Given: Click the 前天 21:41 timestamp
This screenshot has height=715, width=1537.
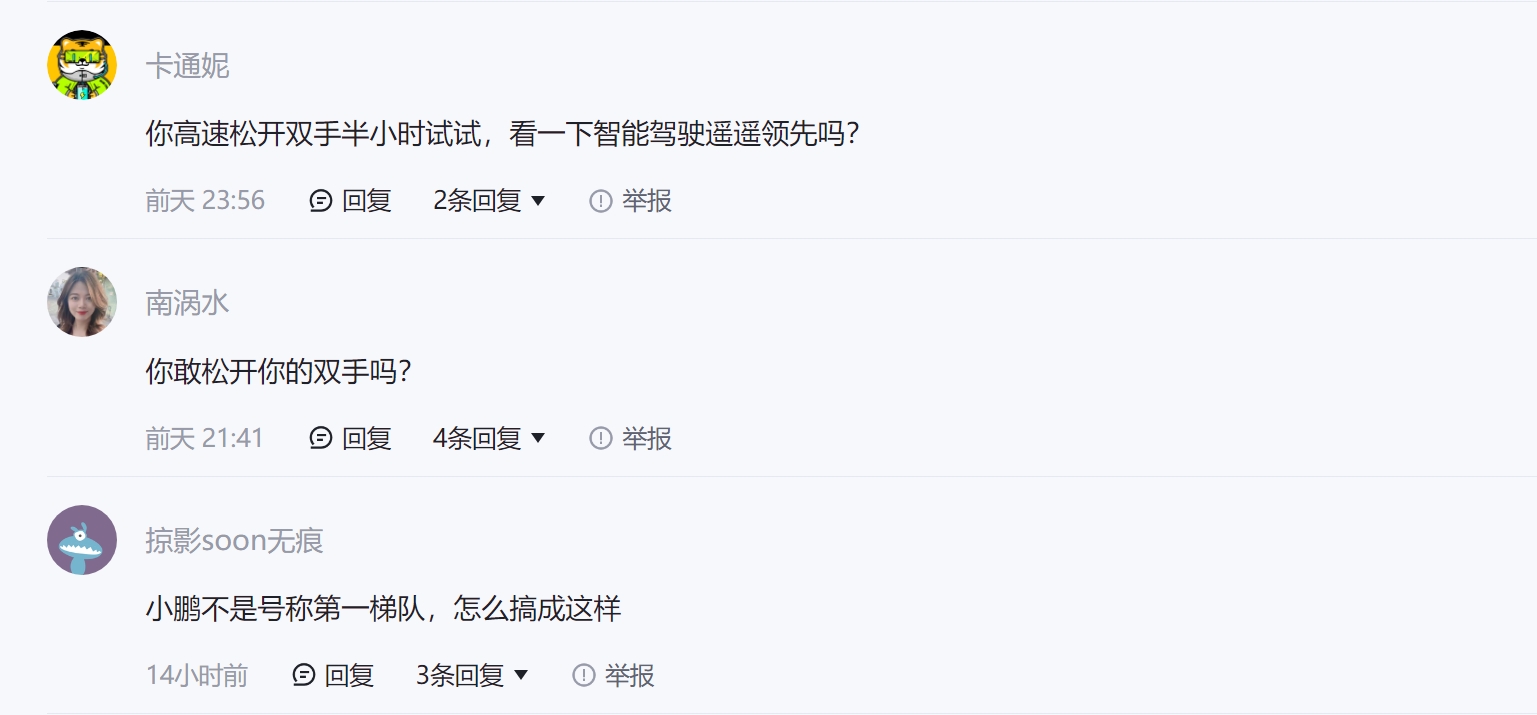Looking at the screenshot, I should point(204,438).
